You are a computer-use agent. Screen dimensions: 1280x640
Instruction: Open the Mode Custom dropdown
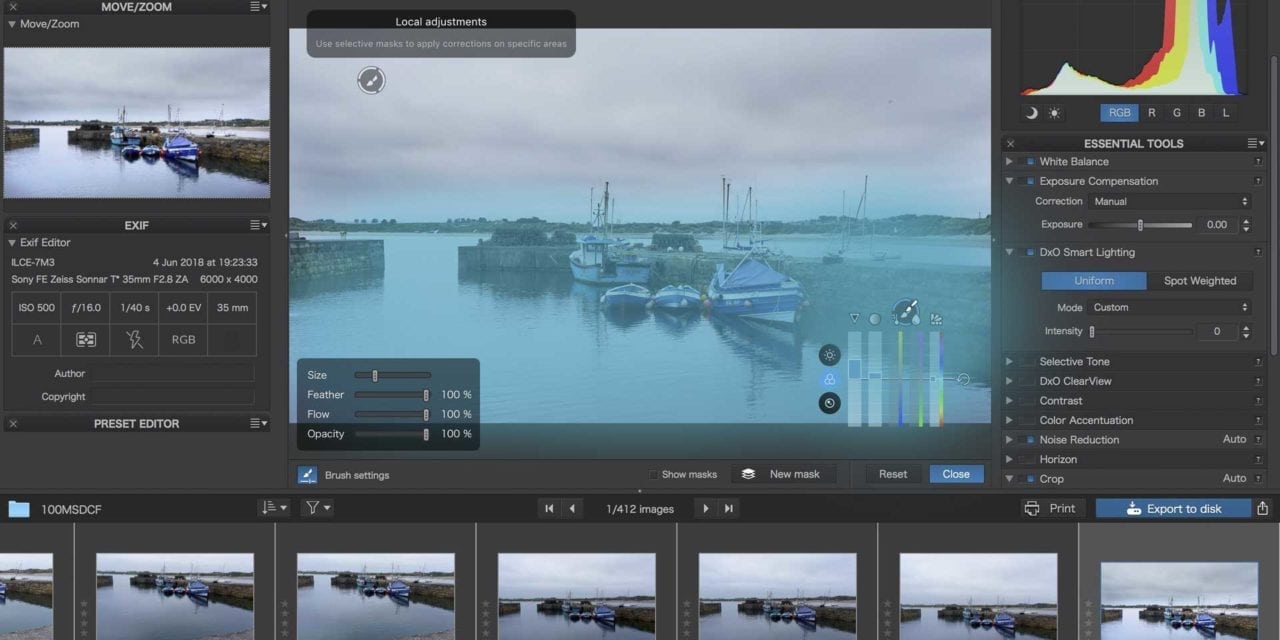[1170, 308]
